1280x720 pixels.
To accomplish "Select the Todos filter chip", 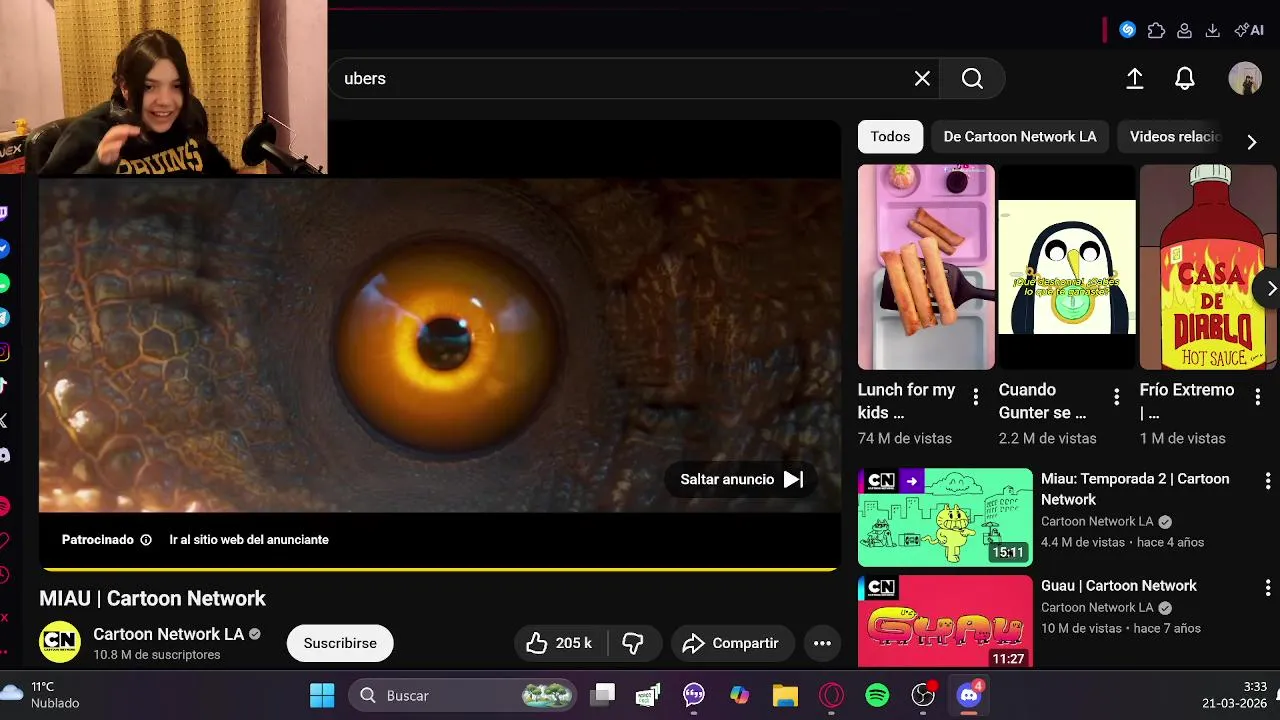I will (x=890, y=137).
